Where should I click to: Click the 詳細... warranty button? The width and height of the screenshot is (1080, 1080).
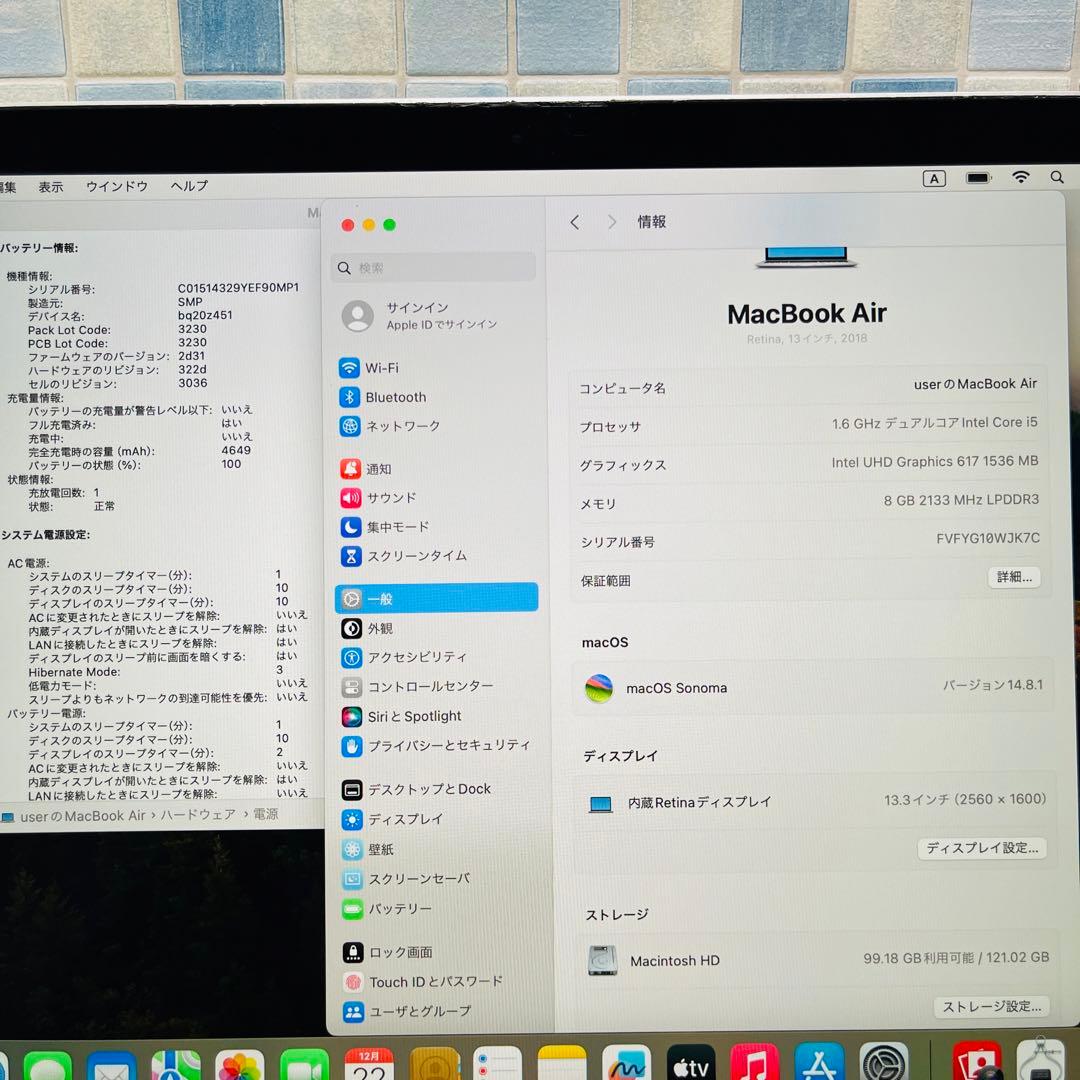[1013, 577]
